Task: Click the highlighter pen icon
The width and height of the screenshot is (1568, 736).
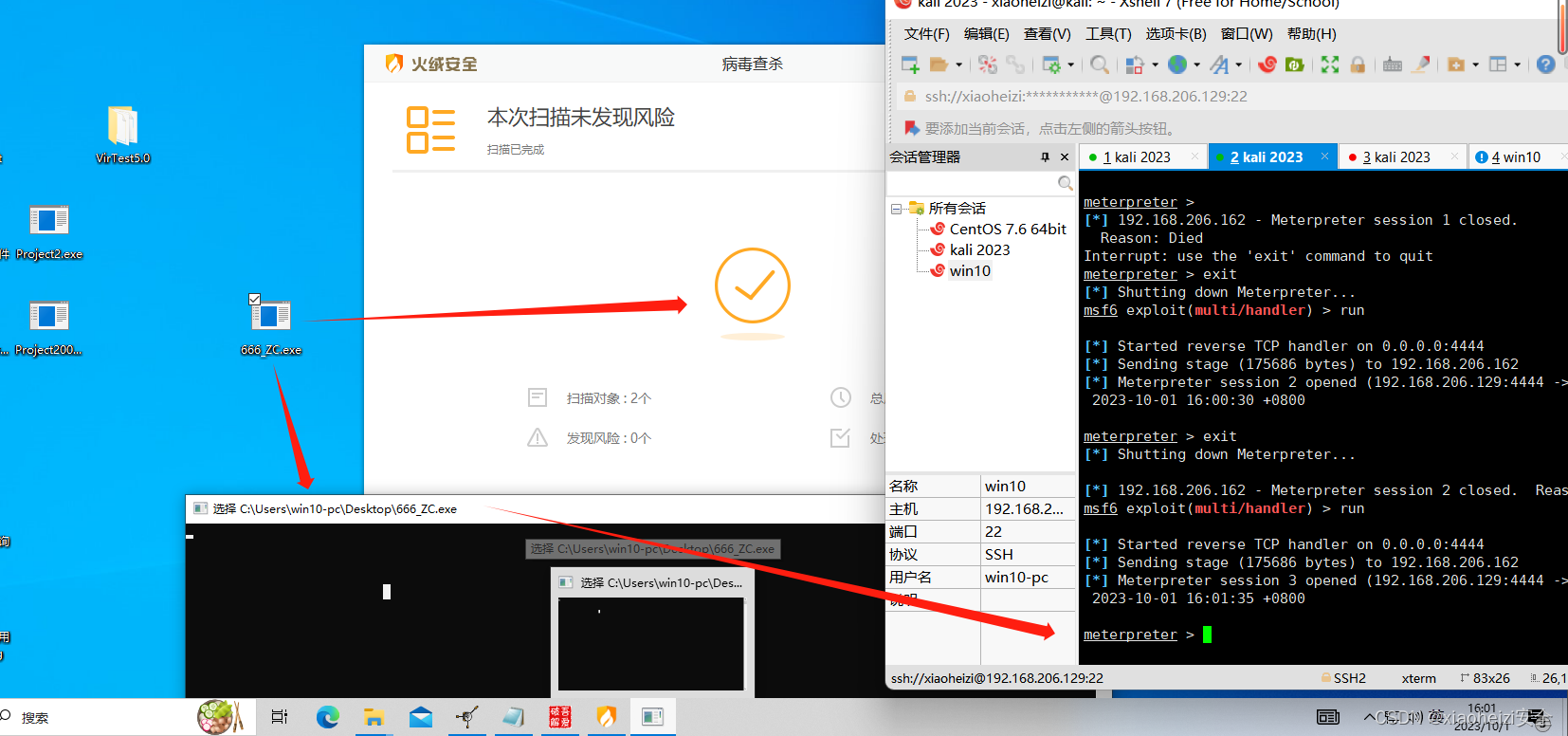Action: click(1420, 64)
